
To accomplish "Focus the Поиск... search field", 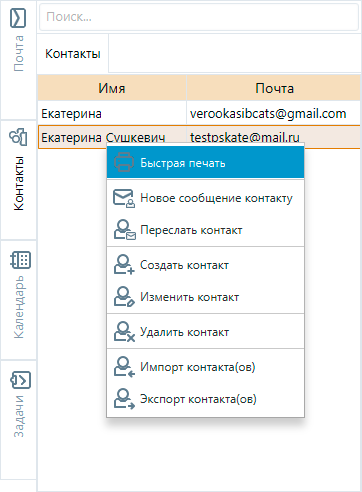I will point(199,17).
